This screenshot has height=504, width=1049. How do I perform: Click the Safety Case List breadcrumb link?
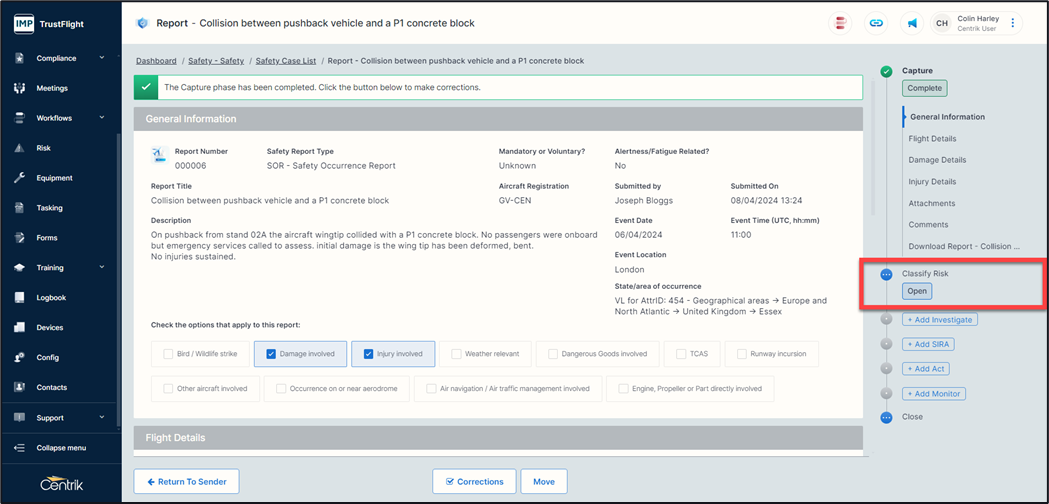[x=285, y=61]
